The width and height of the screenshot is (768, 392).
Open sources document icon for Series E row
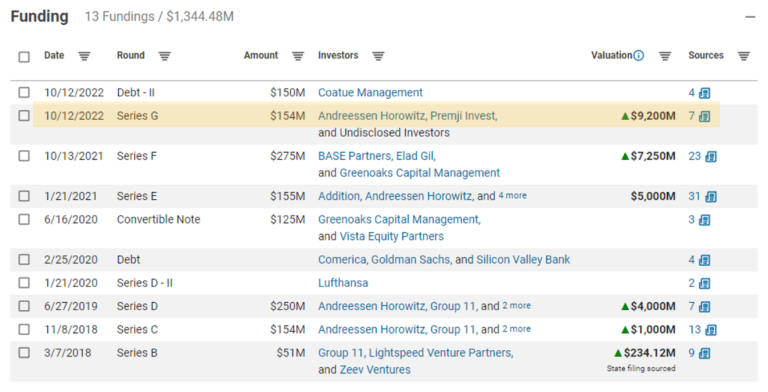pyautogui.click(x=711, y=197)
